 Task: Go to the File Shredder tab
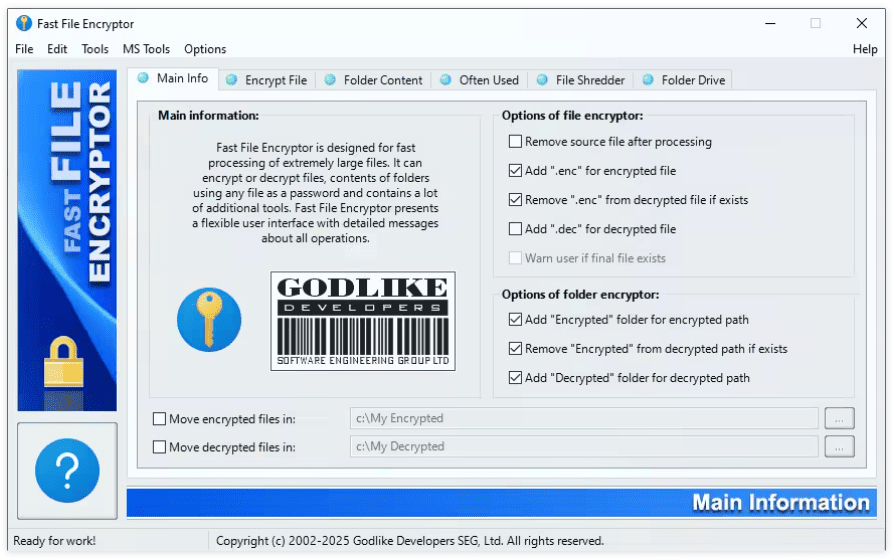(582, 80)
